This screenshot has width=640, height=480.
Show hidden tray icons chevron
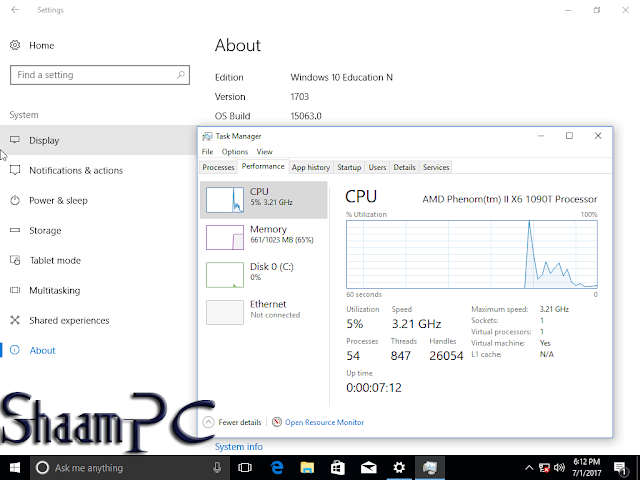pyautogui.click(x=529, y=468)
